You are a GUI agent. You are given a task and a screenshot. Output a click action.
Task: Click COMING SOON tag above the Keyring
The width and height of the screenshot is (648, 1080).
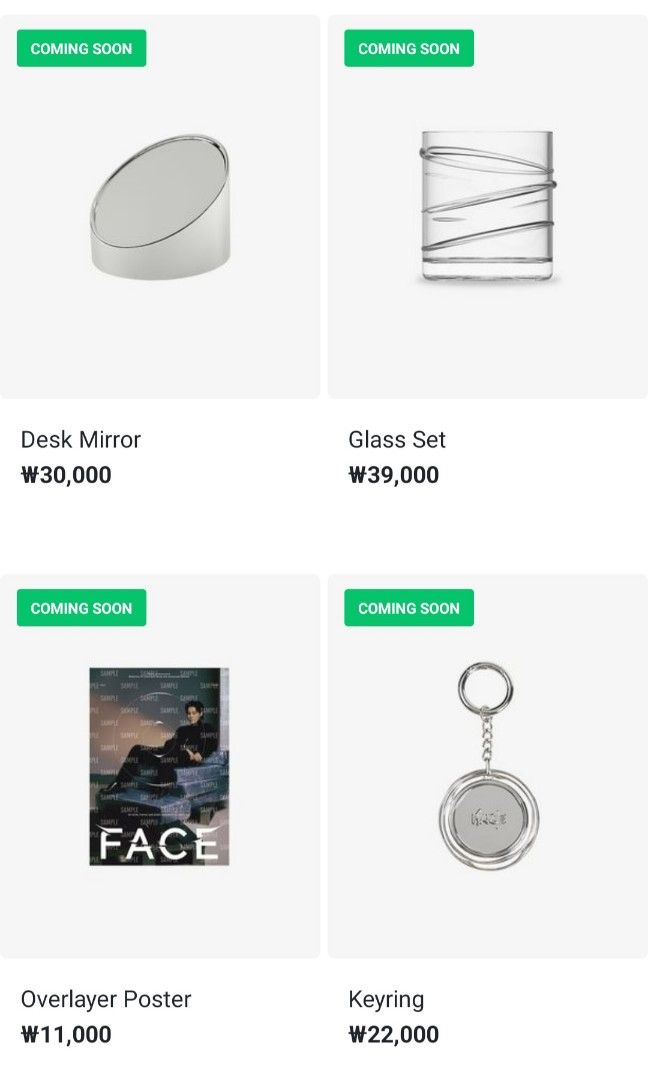(408, 608)
